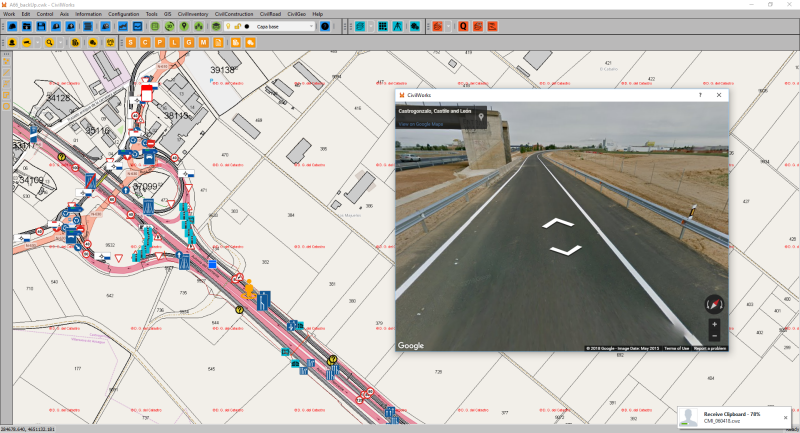Click the Street View compass icon
The image size is (800, 433).
(713, 303)
